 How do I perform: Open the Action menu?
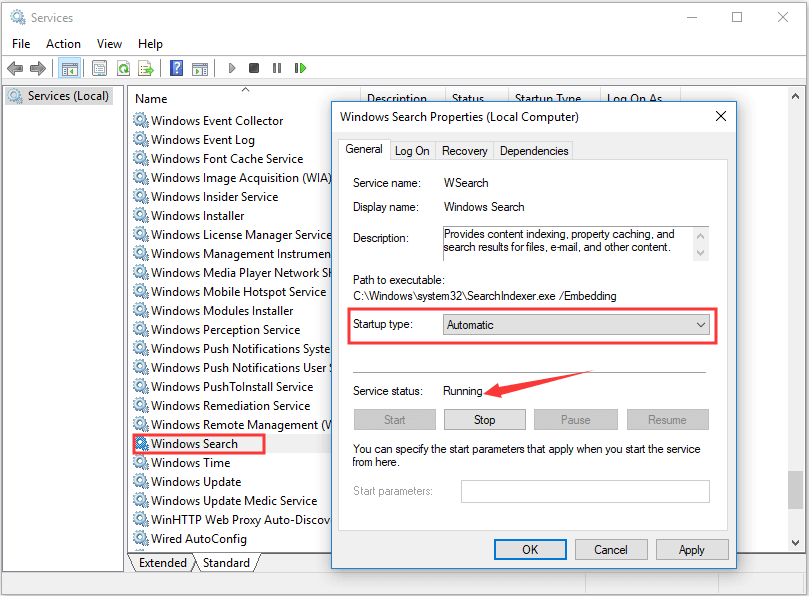tap(63, 43)
